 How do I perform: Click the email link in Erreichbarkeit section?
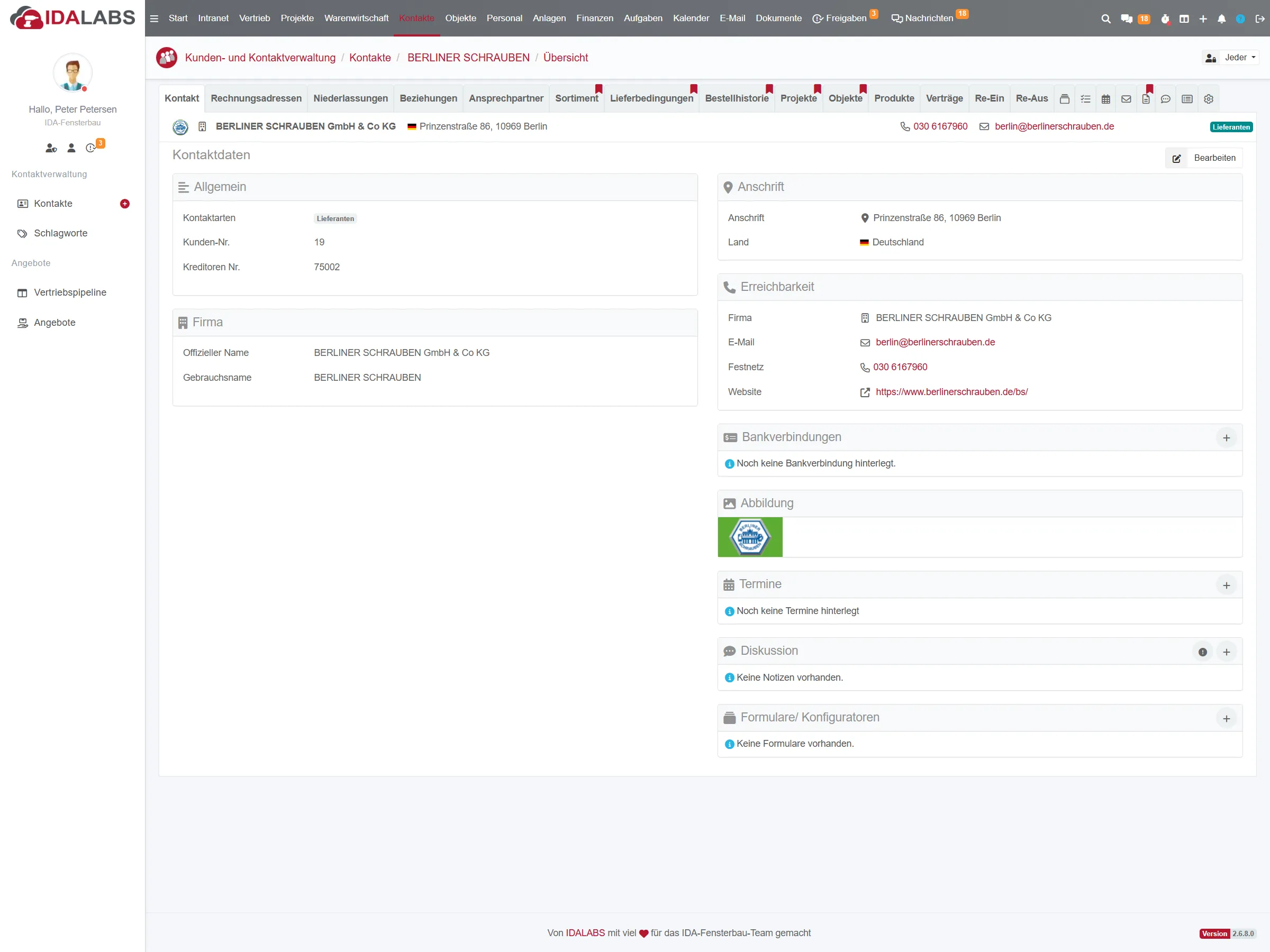[935, 343]
